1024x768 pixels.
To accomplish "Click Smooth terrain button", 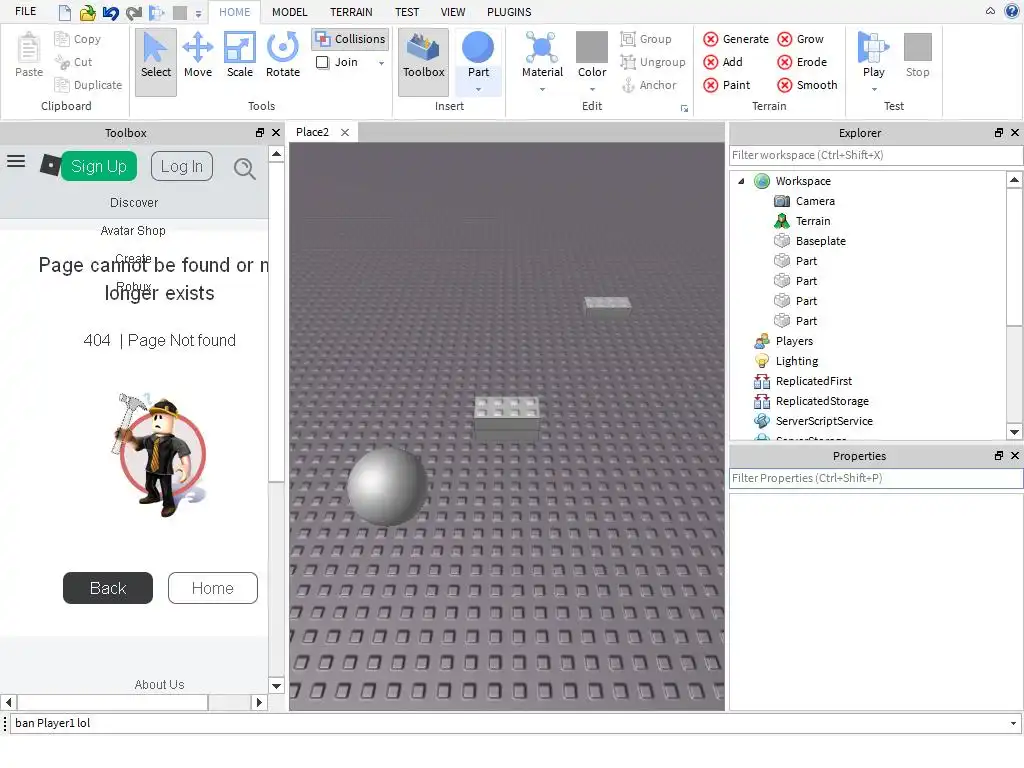I will pos(807,85).
